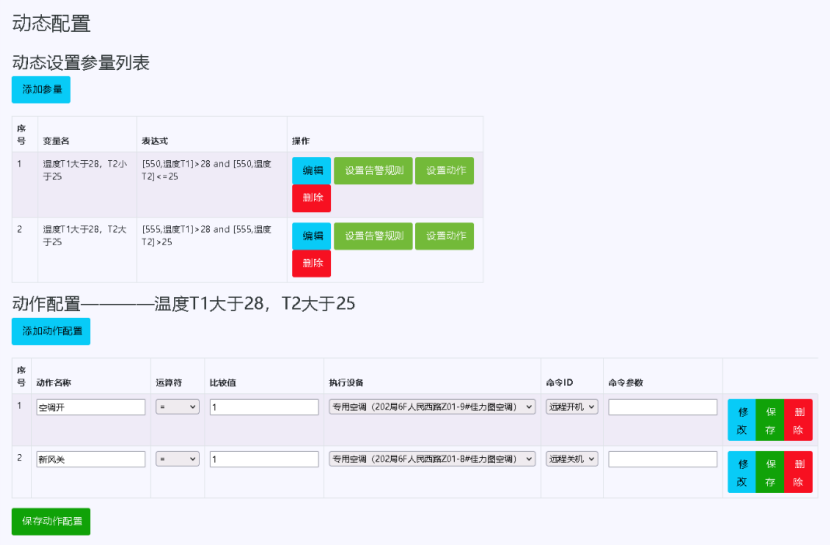
Task: Open 设置动作 for variable row 2
Action: click(x=444, y=236)
